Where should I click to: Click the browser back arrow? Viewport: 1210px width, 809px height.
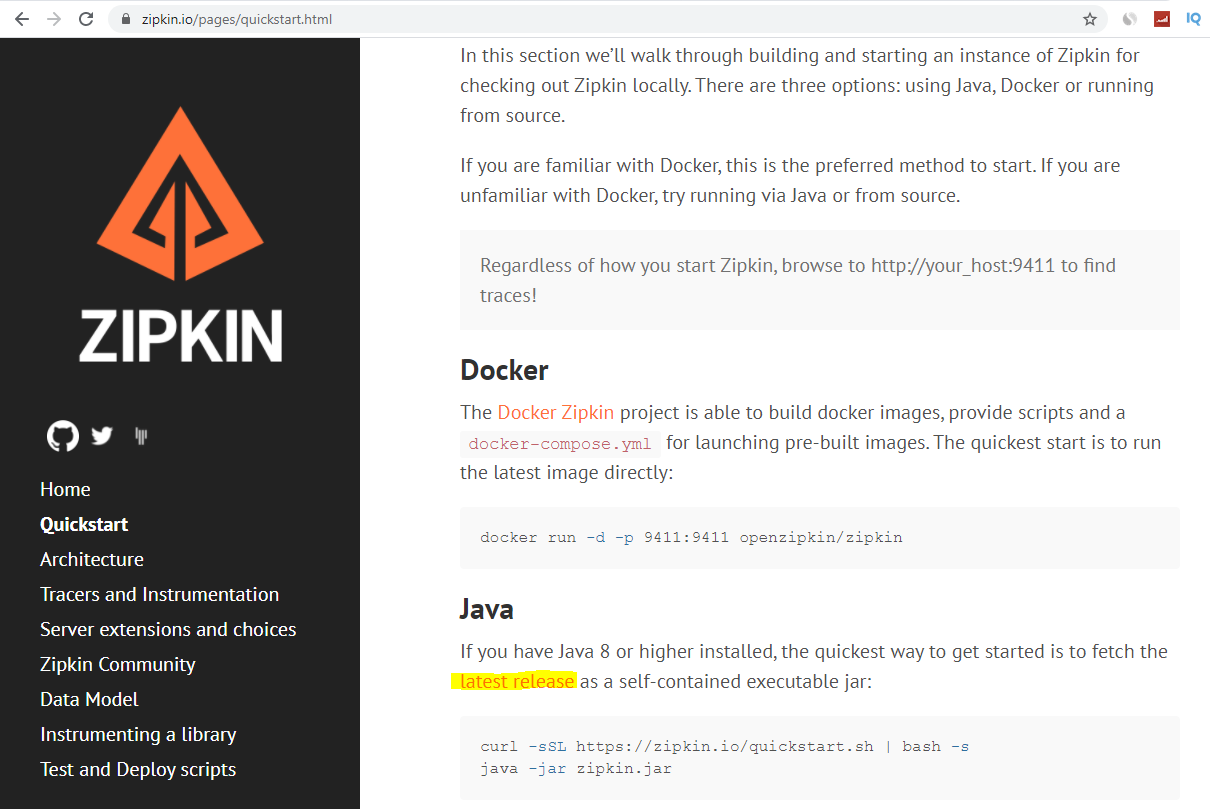tap(22, 19)
